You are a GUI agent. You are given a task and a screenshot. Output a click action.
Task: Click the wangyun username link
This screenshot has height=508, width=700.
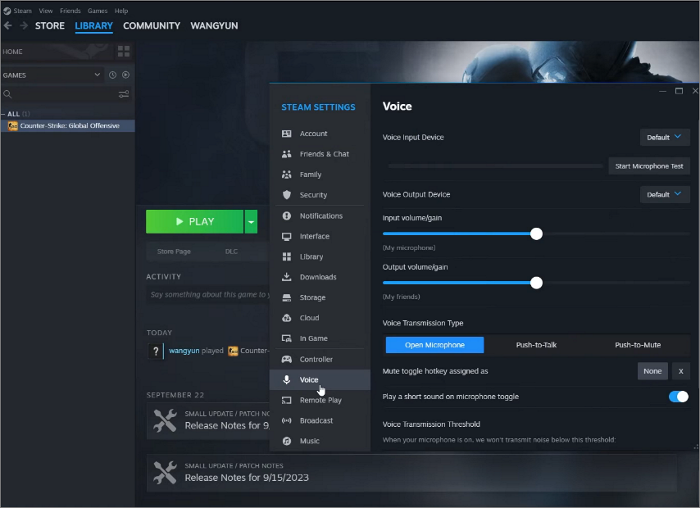(184, 351)
